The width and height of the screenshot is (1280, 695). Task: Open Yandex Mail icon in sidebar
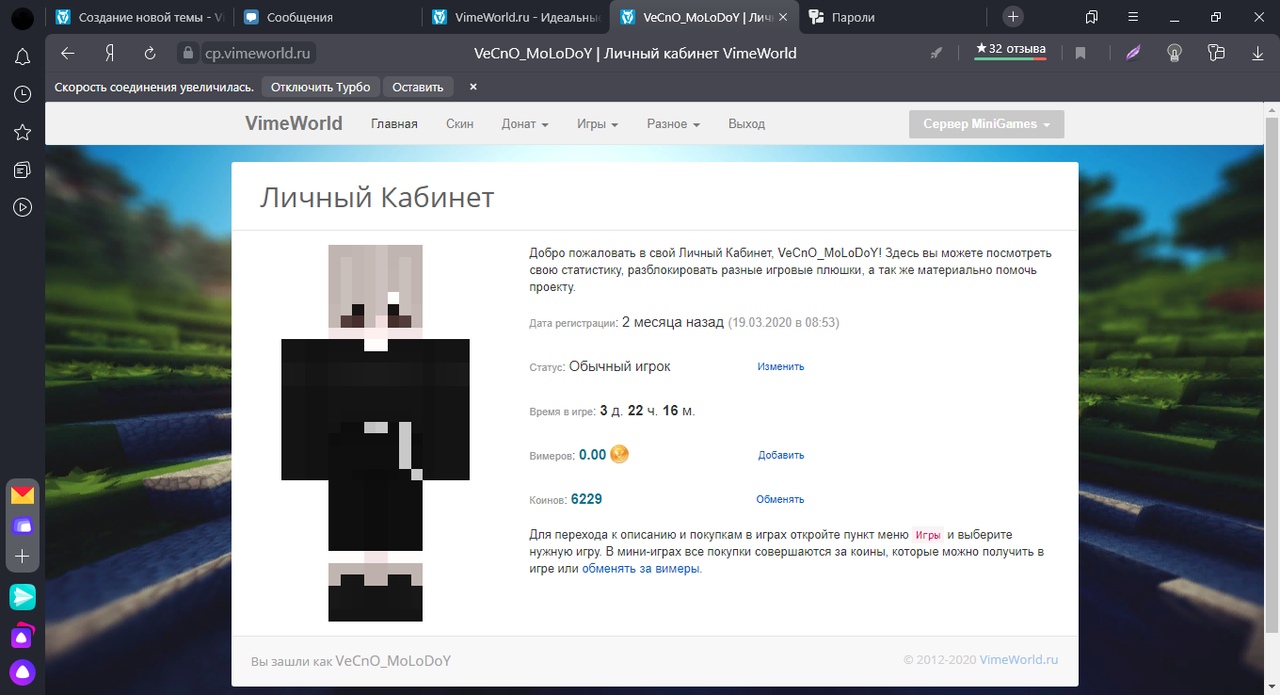click(22, 494)
